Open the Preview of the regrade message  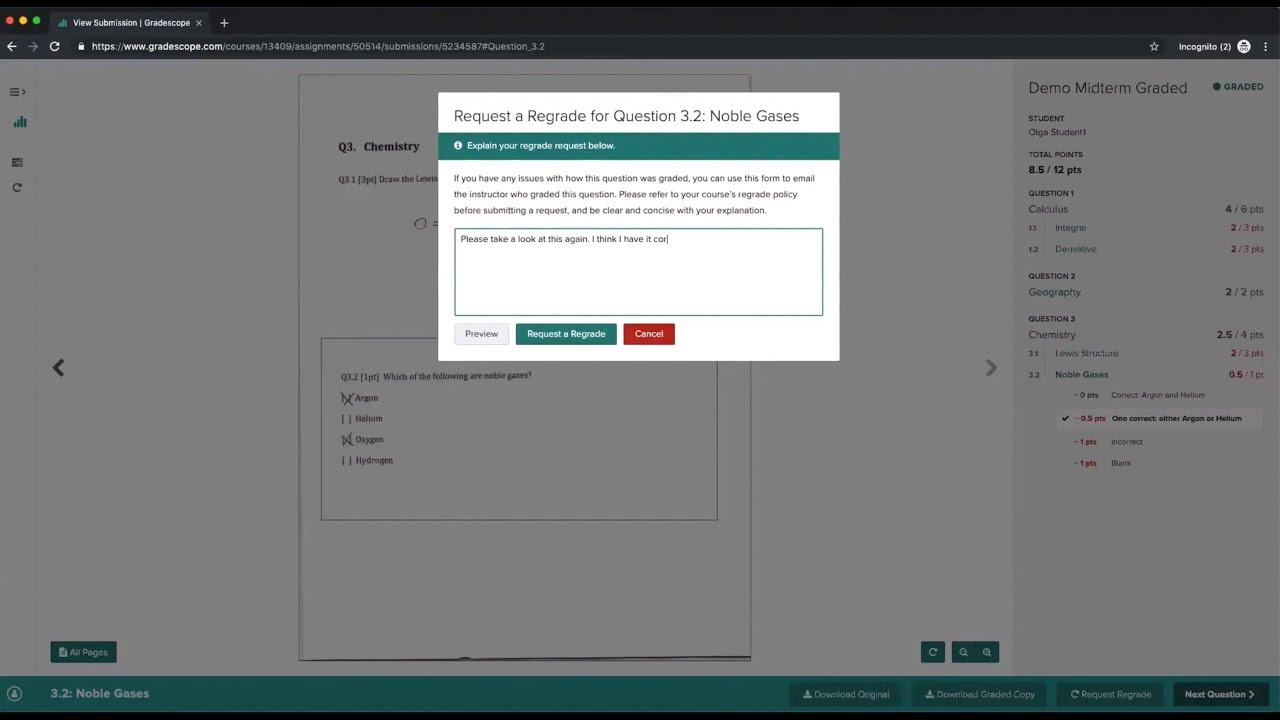(x=481, y=334)
